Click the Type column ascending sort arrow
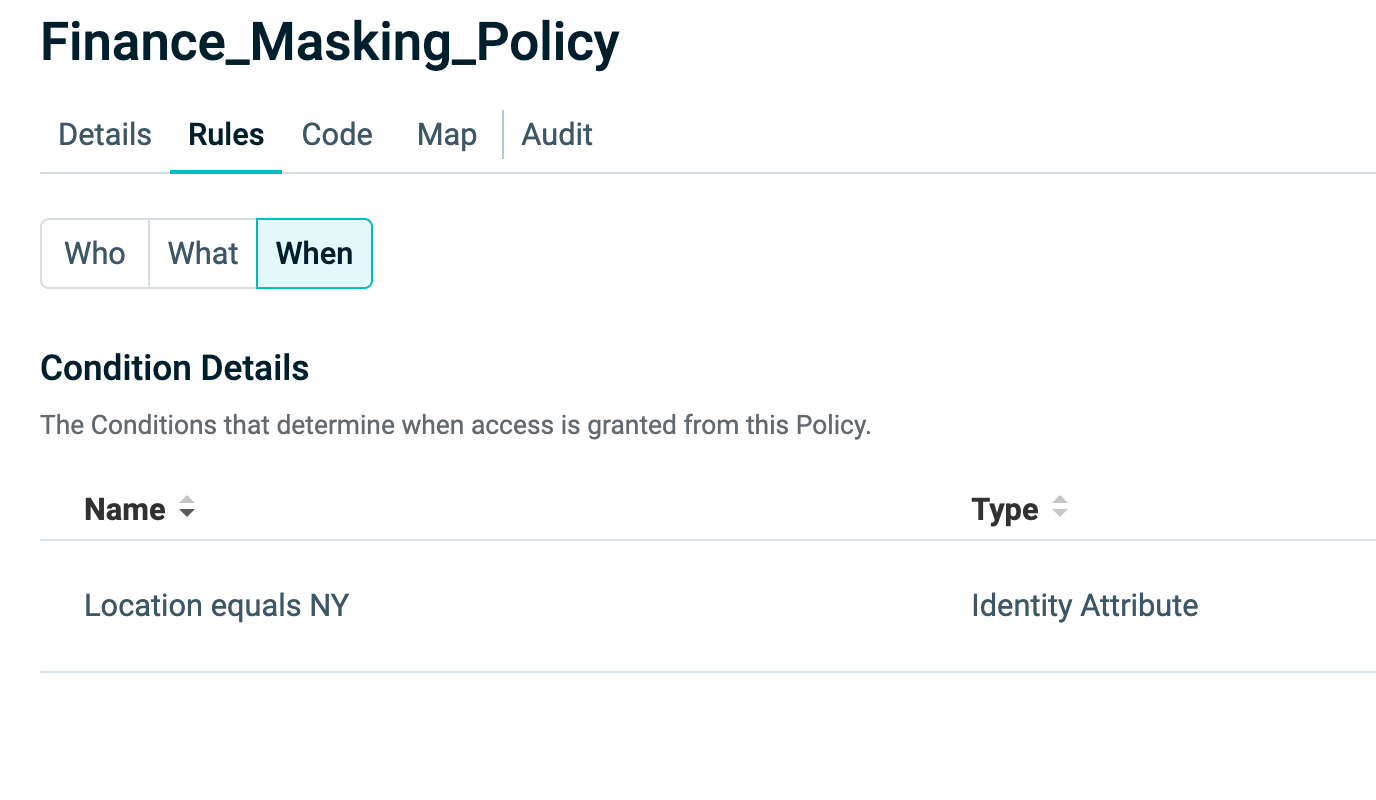This screenshot has width=1376, height=800. tap(1060, 502)
